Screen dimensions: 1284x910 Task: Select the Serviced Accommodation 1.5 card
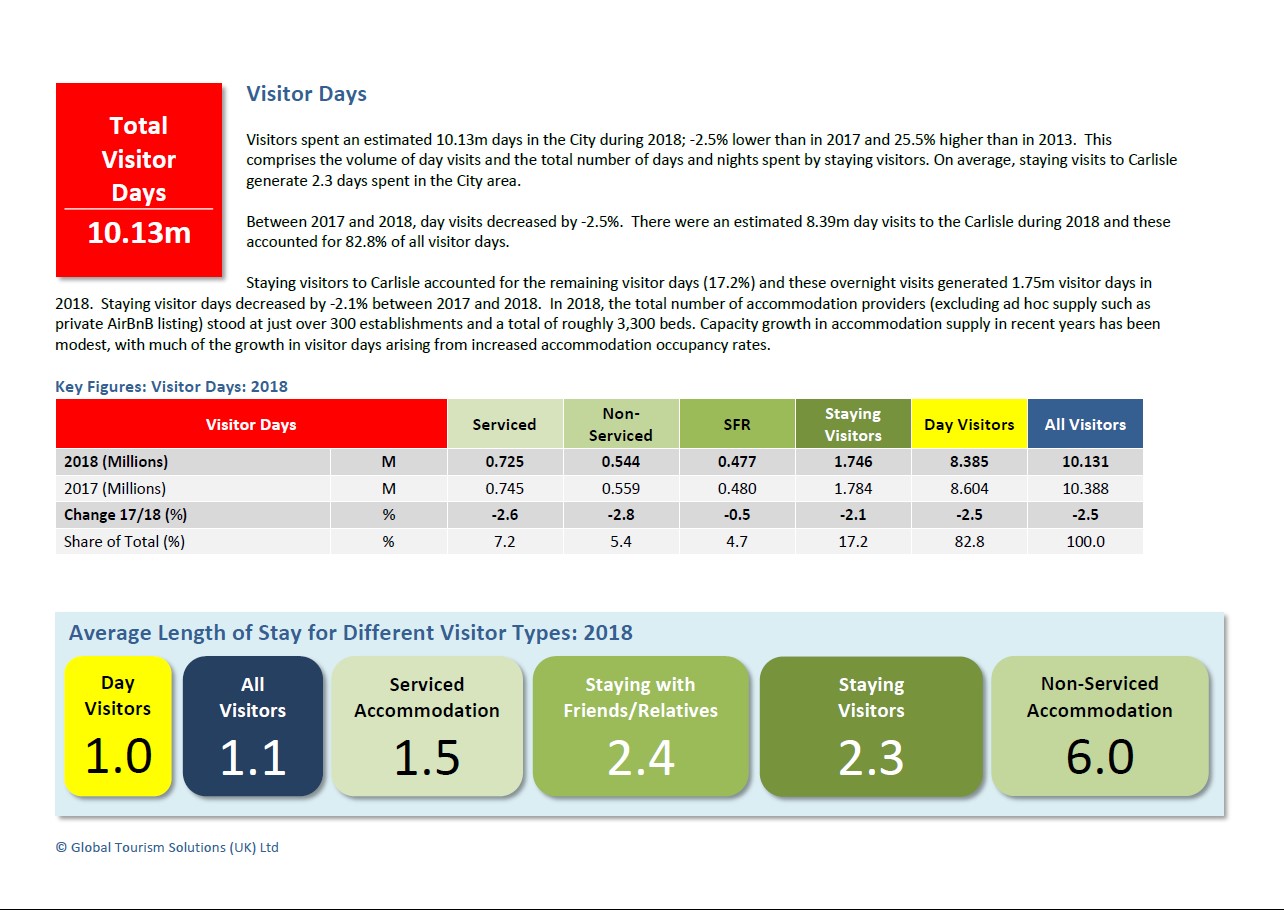point(427,726)
